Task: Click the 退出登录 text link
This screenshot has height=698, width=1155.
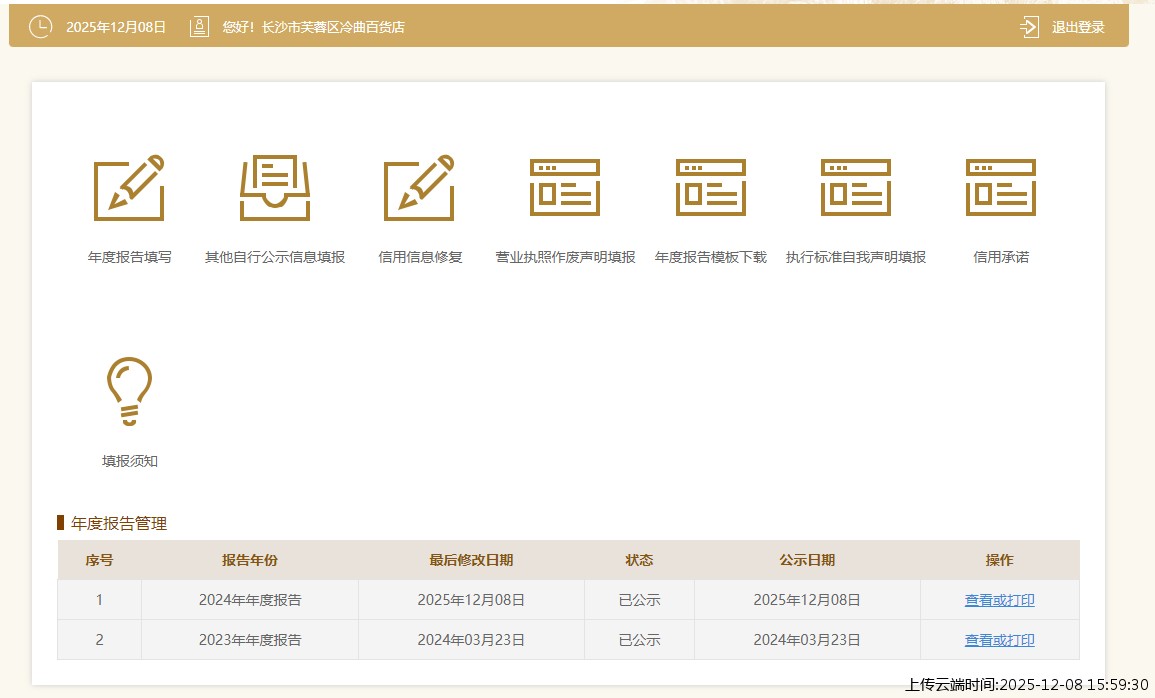Action: 1078,27
